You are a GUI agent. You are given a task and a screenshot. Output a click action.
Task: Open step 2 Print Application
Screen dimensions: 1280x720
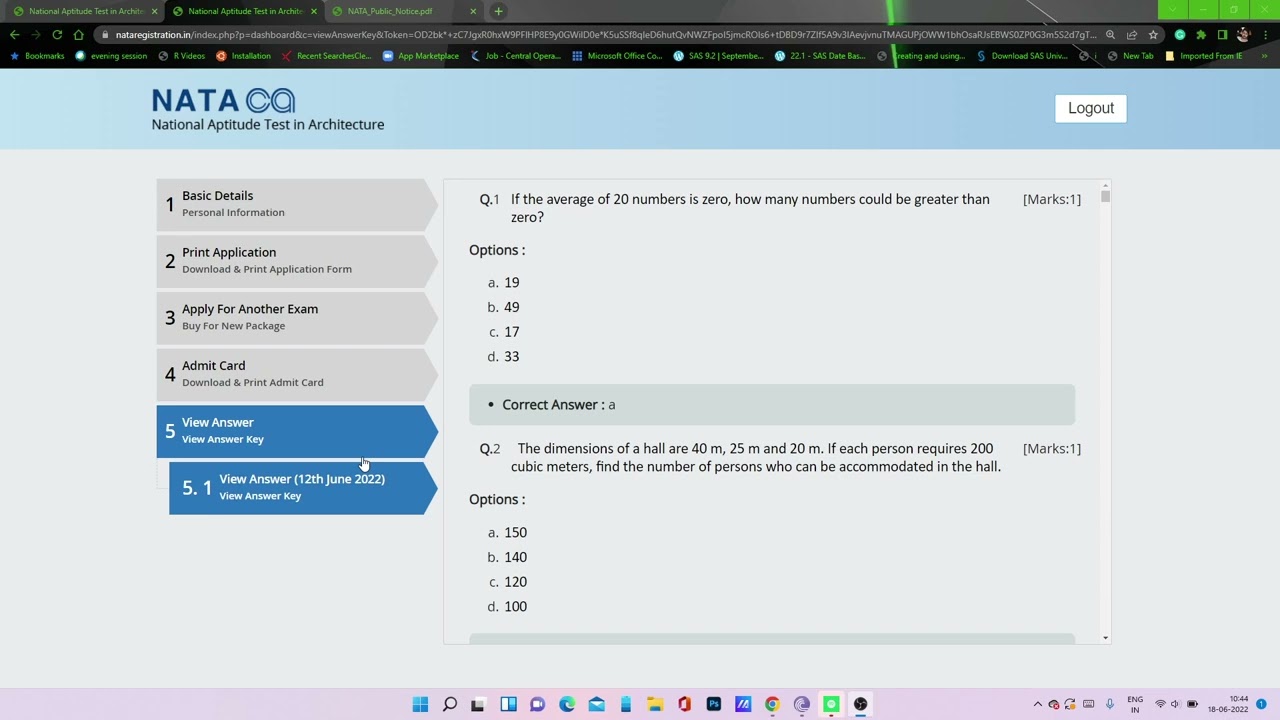coord(297,261)
